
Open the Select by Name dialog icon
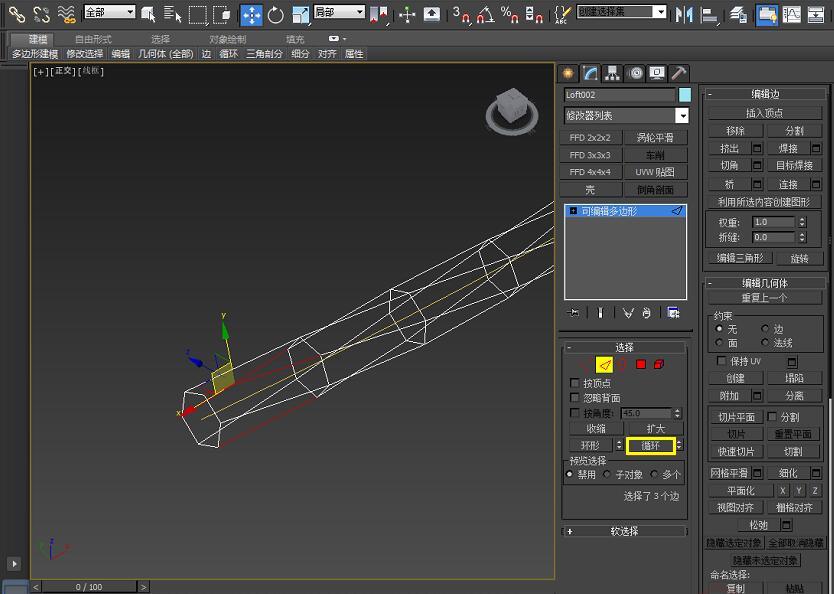point(172,14)
